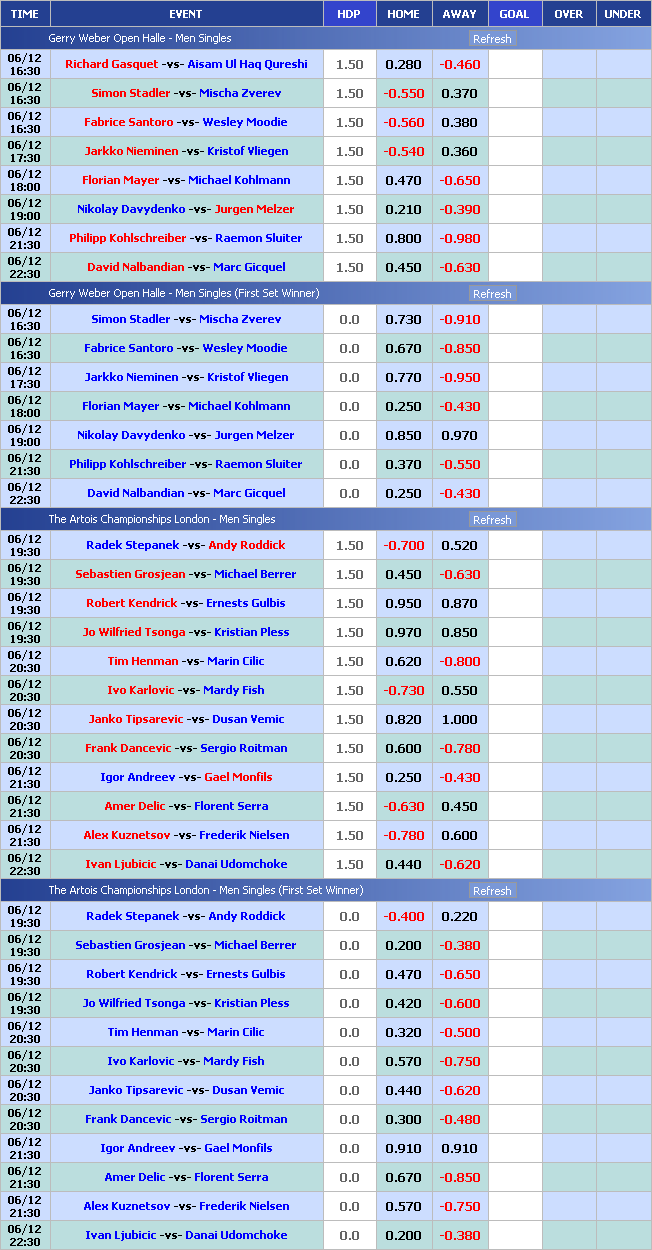
Task: Choose home odds 0.950 for Kendrick vs Gulbis
Action: (404, 604)
